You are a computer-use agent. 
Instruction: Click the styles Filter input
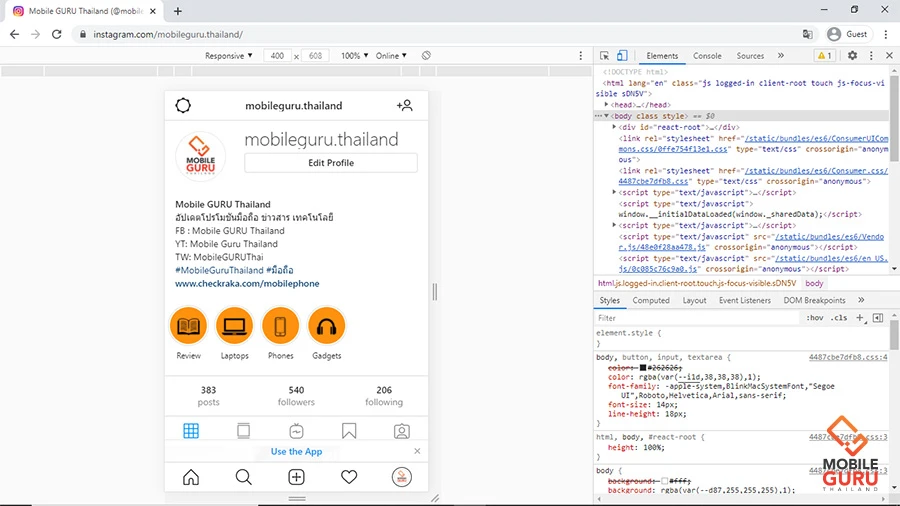[x=697, y=318]
